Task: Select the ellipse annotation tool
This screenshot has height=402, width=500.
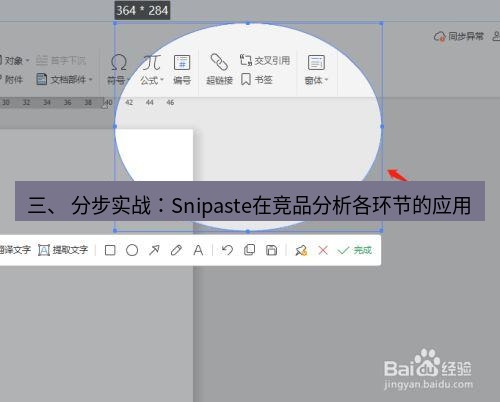Action: click(x=132, y=250)
